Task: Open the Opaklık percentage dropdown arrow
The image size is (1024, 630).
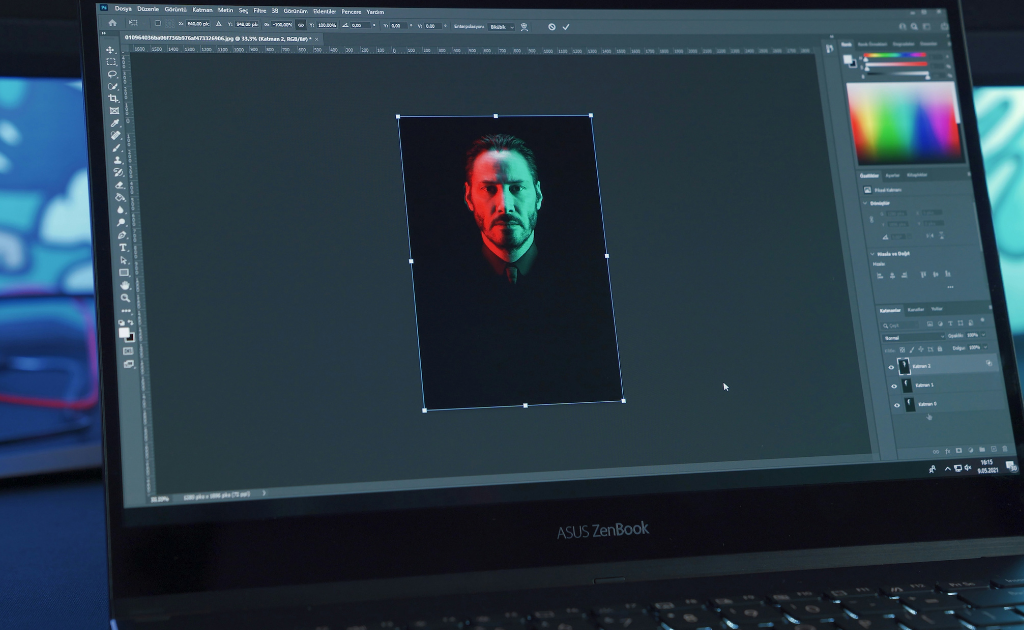Action: pos(983,335)
